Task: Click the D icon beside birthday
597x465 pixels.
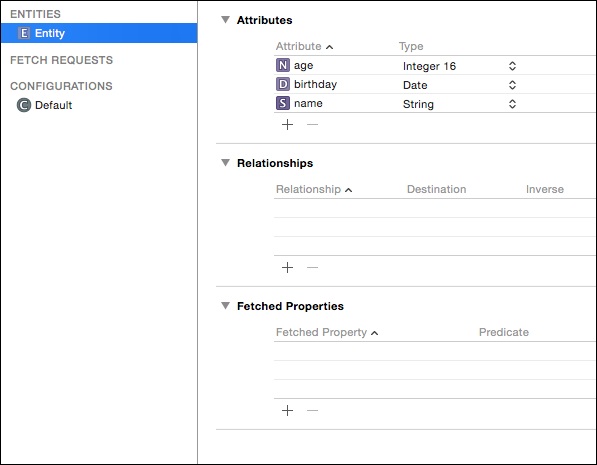Action: pyautogui.click(x=283, y=84)
